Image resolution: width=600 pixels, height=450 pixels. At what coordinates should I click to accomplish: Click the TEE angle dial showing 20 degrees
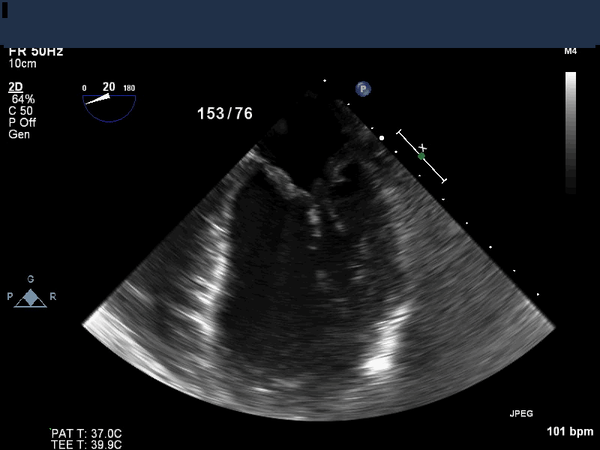click(109, 98)
